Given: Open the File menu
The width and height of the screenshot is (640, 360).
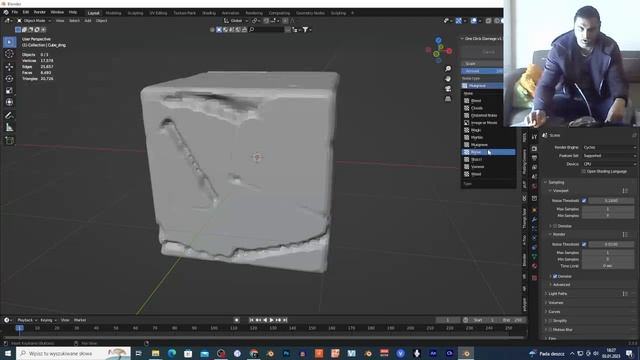Looking at the screenshot, I should pyautogui.click(x=15, y=13).
